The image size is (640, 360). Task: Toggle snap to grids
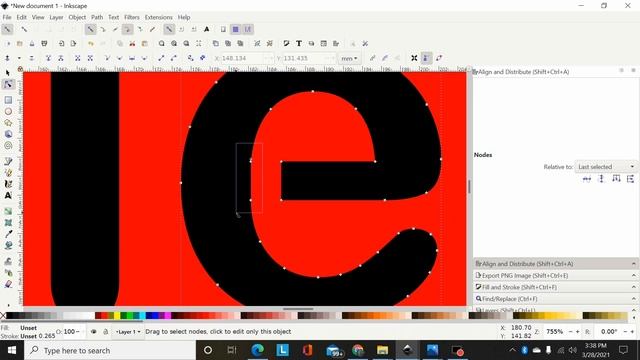click(x=236, y=29)
